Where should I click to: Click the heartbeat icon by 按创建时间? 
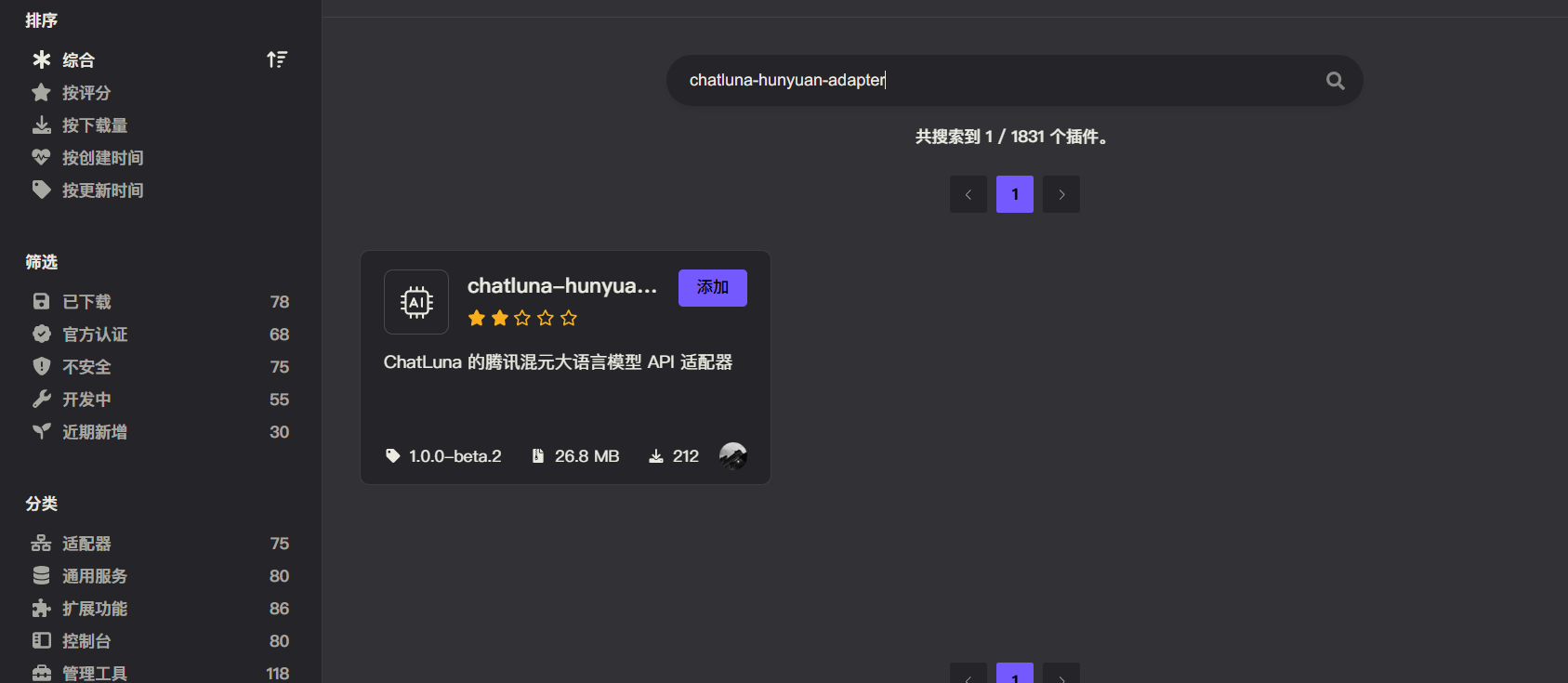(x=42, y=158)
